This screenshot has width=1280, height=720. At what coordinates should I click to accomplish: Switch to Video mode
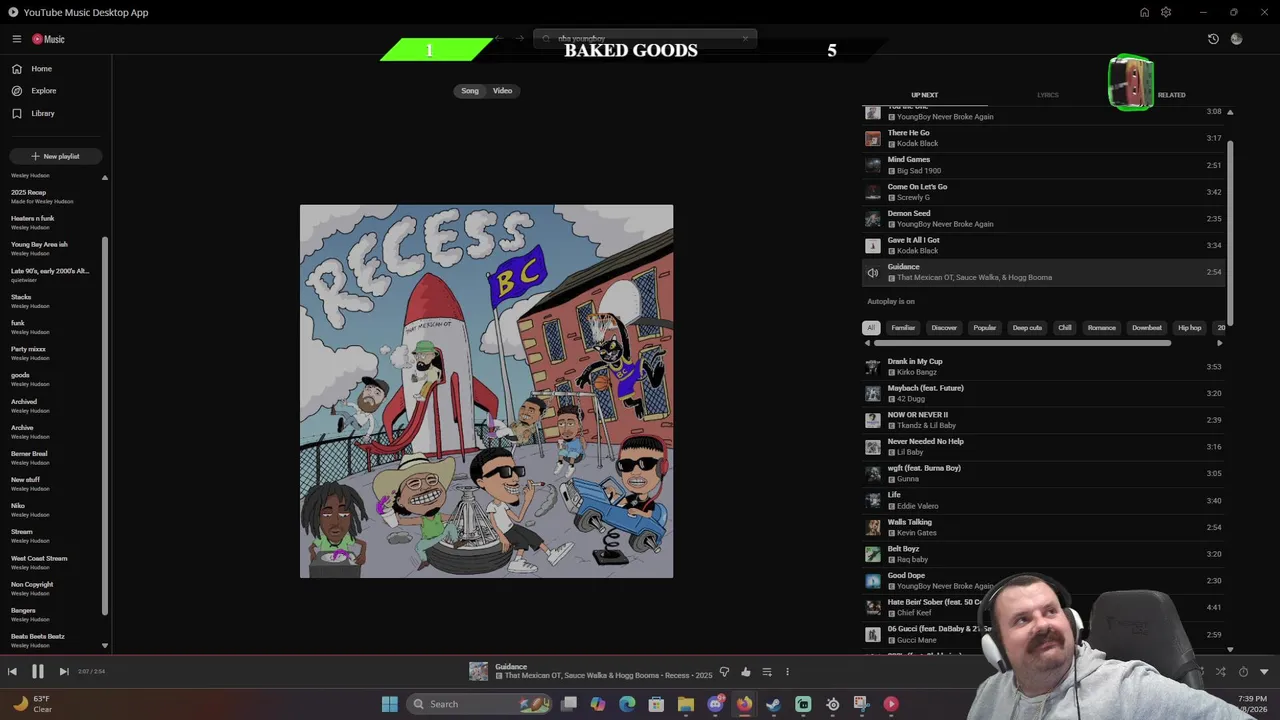click(502, 91)
